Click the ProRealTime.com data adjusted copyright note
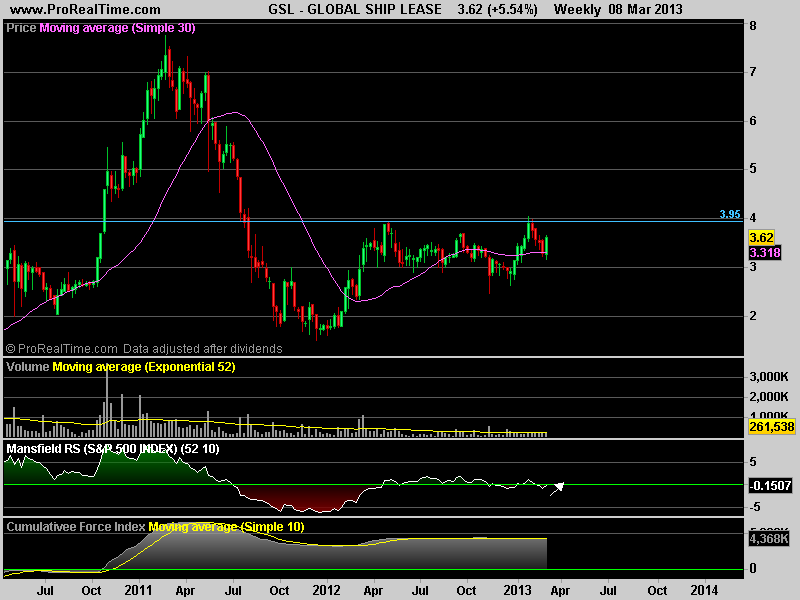Screen dimensions: 800x600 tap(143, 348)
